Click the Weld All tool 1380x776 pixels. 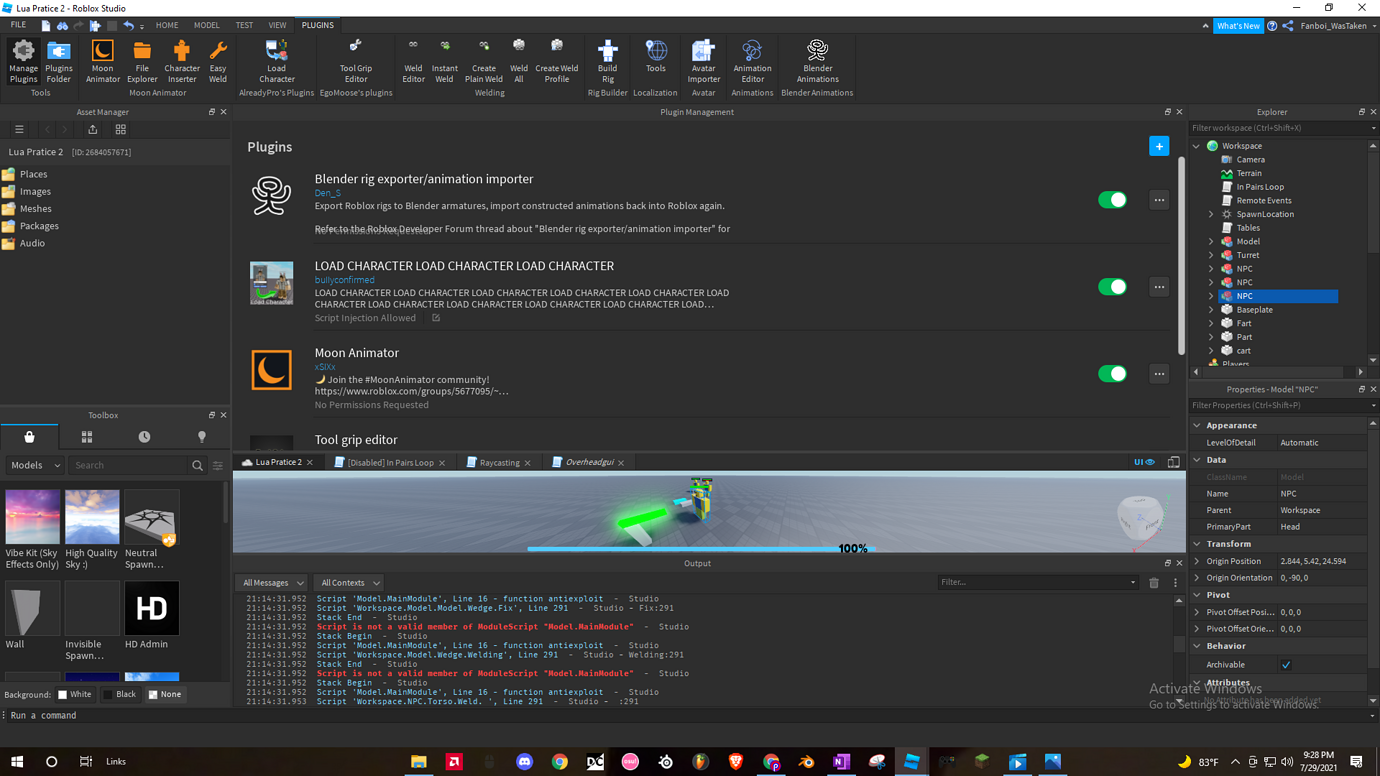click(x=519, y=61)
